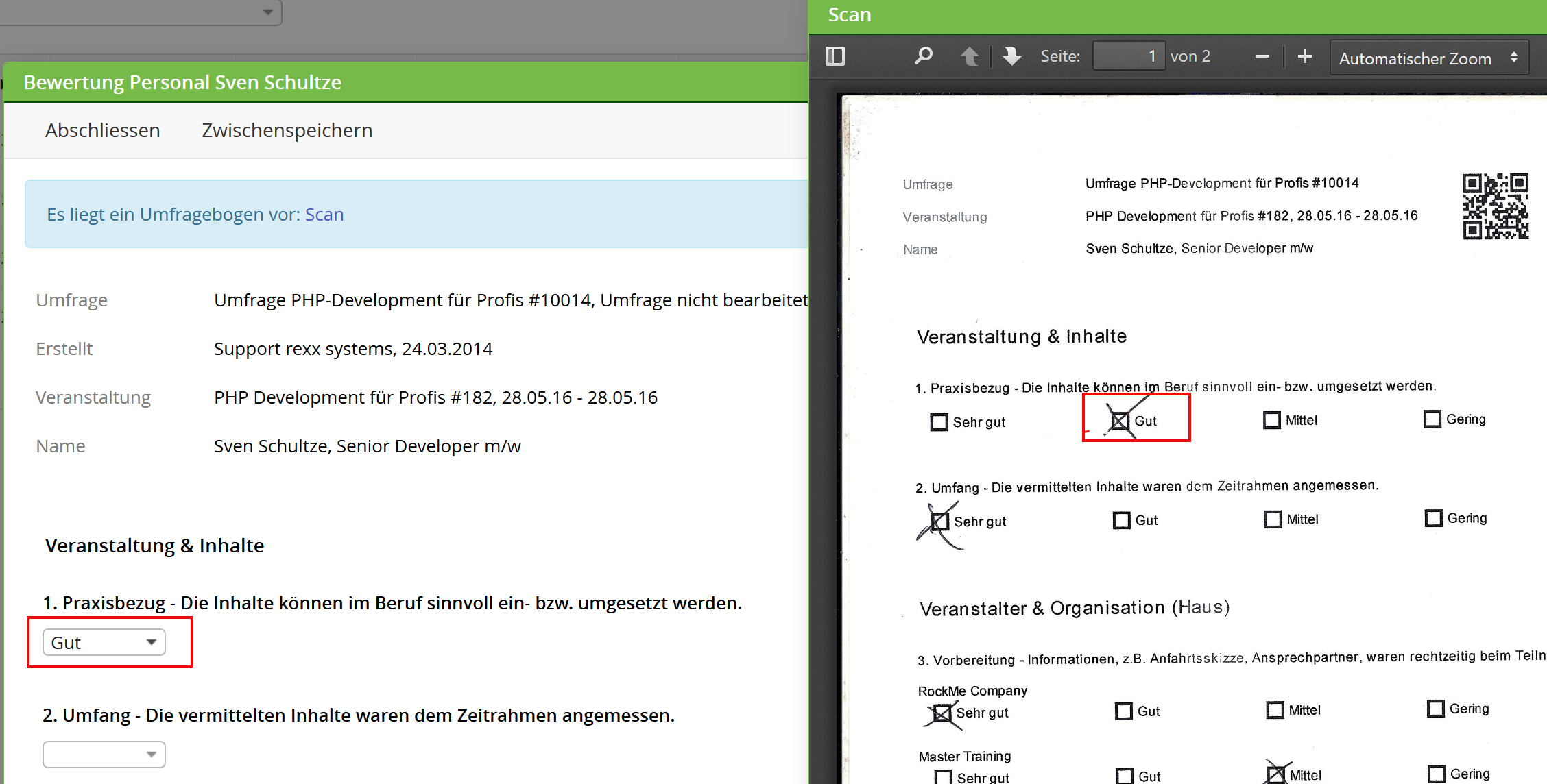Screen dimensions: 1547x784
Task: Click Gut checkbox under RockMe Company
Action: tap(1124, 711)
